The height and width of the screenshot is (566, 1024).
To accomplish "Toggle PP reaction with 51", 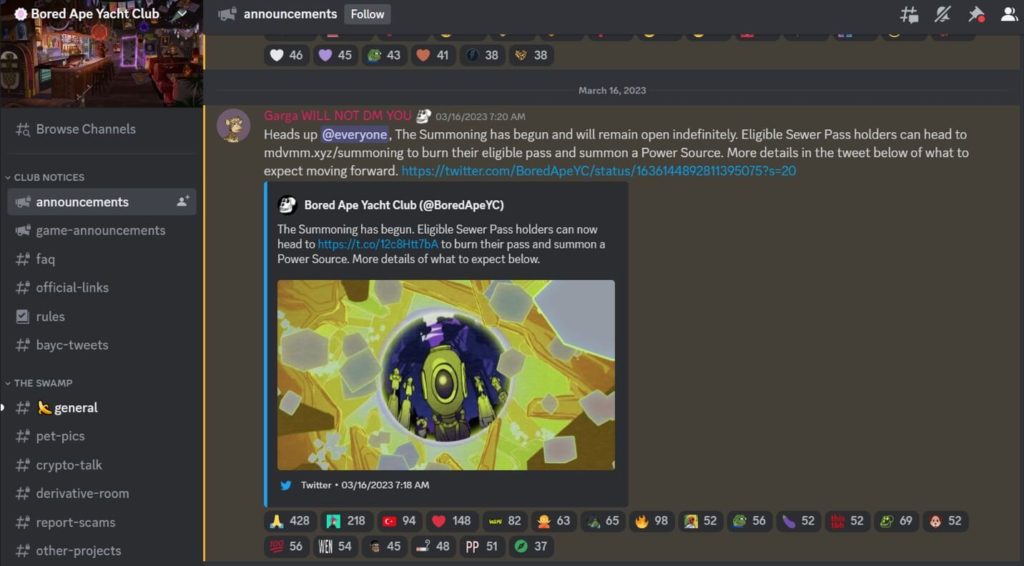I will click(x=482, y=546).
